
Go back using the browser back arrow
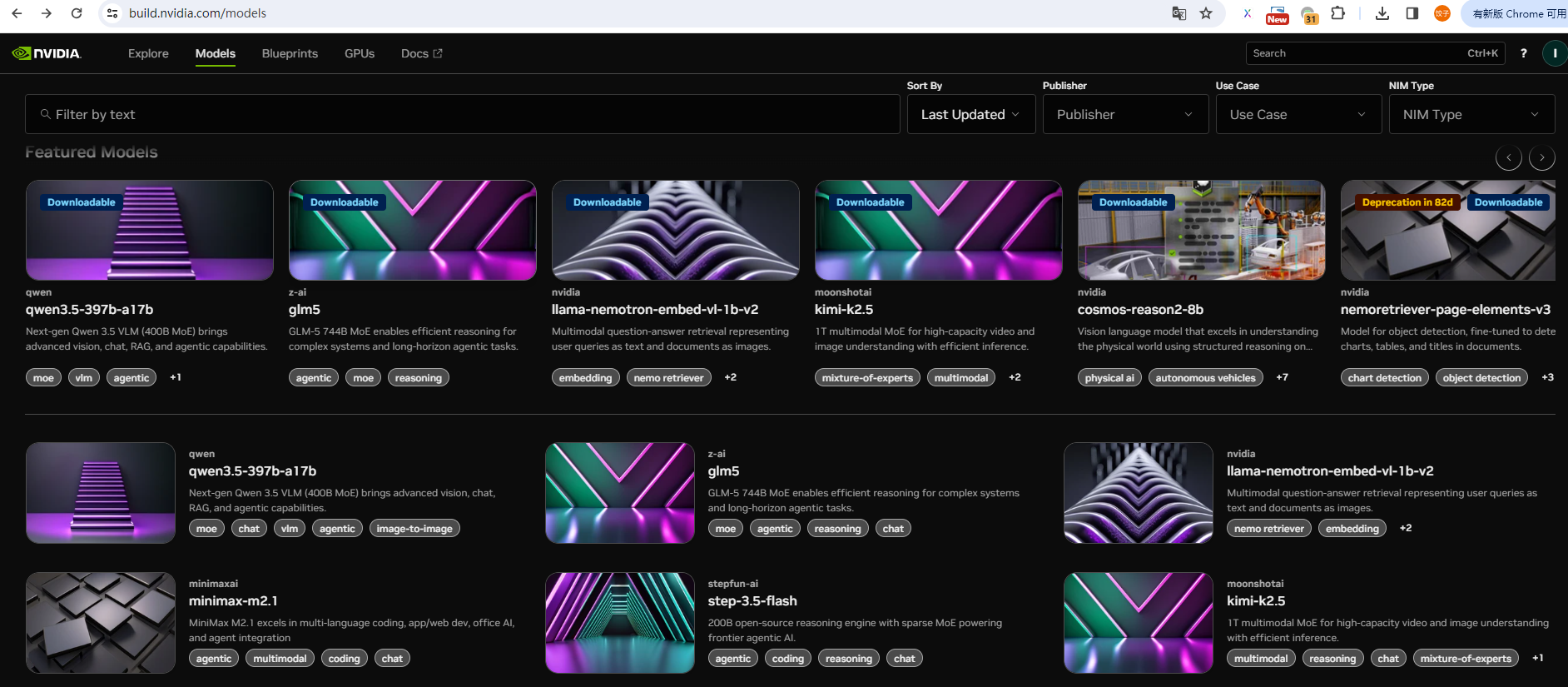(x=17, y=13)
